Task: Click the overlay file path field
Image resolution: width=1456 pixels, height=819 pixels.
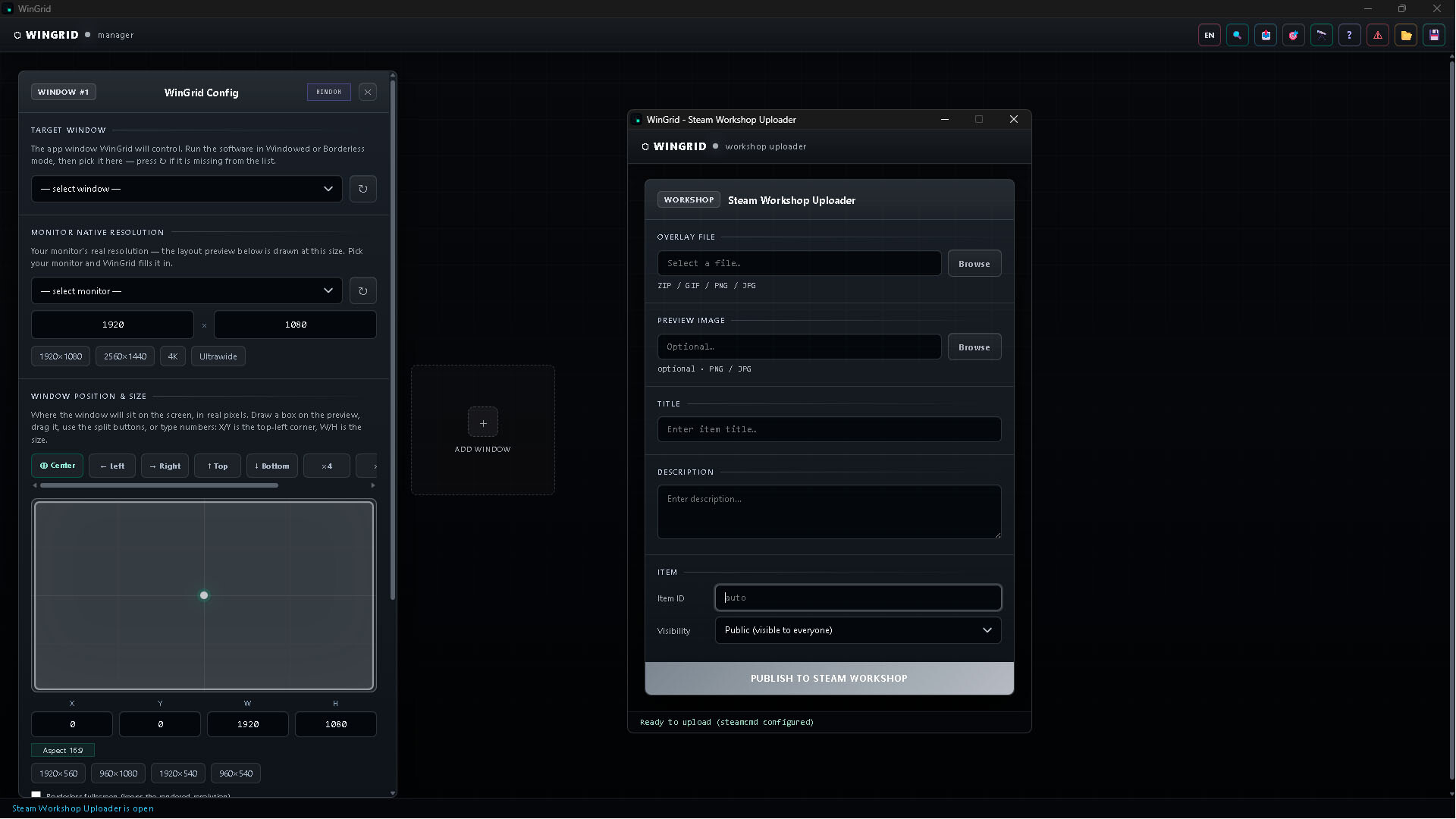Action: (x=799, y=263)
